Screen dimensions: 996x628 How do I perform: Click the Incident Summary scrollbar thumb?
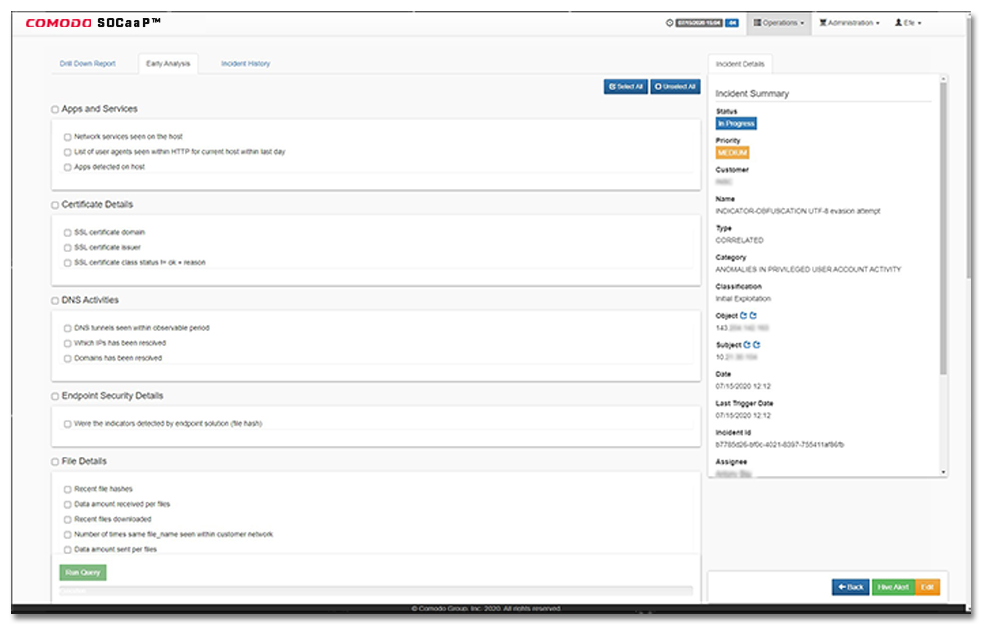(943, 229)
